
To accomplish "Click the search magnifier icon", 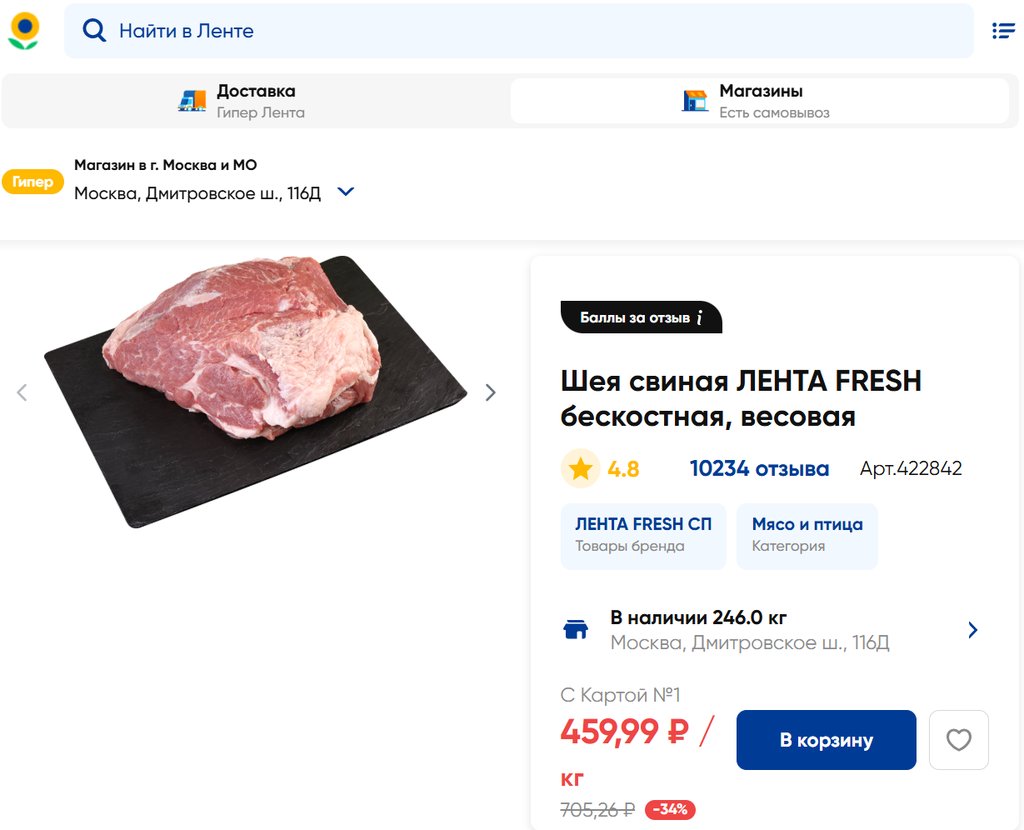I will [94, 31].
